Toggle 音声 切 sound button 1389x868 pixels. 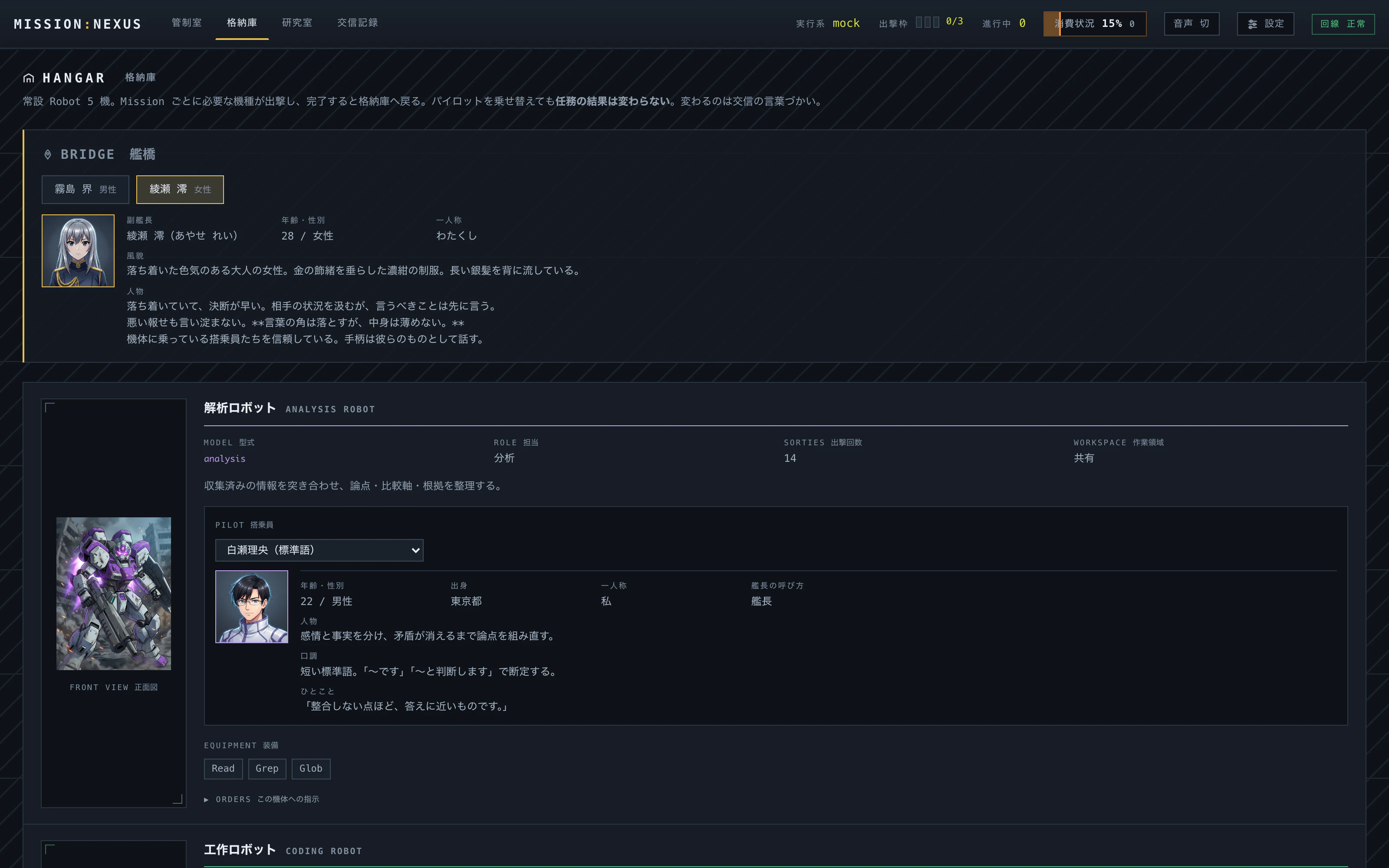click(1192, 23)
